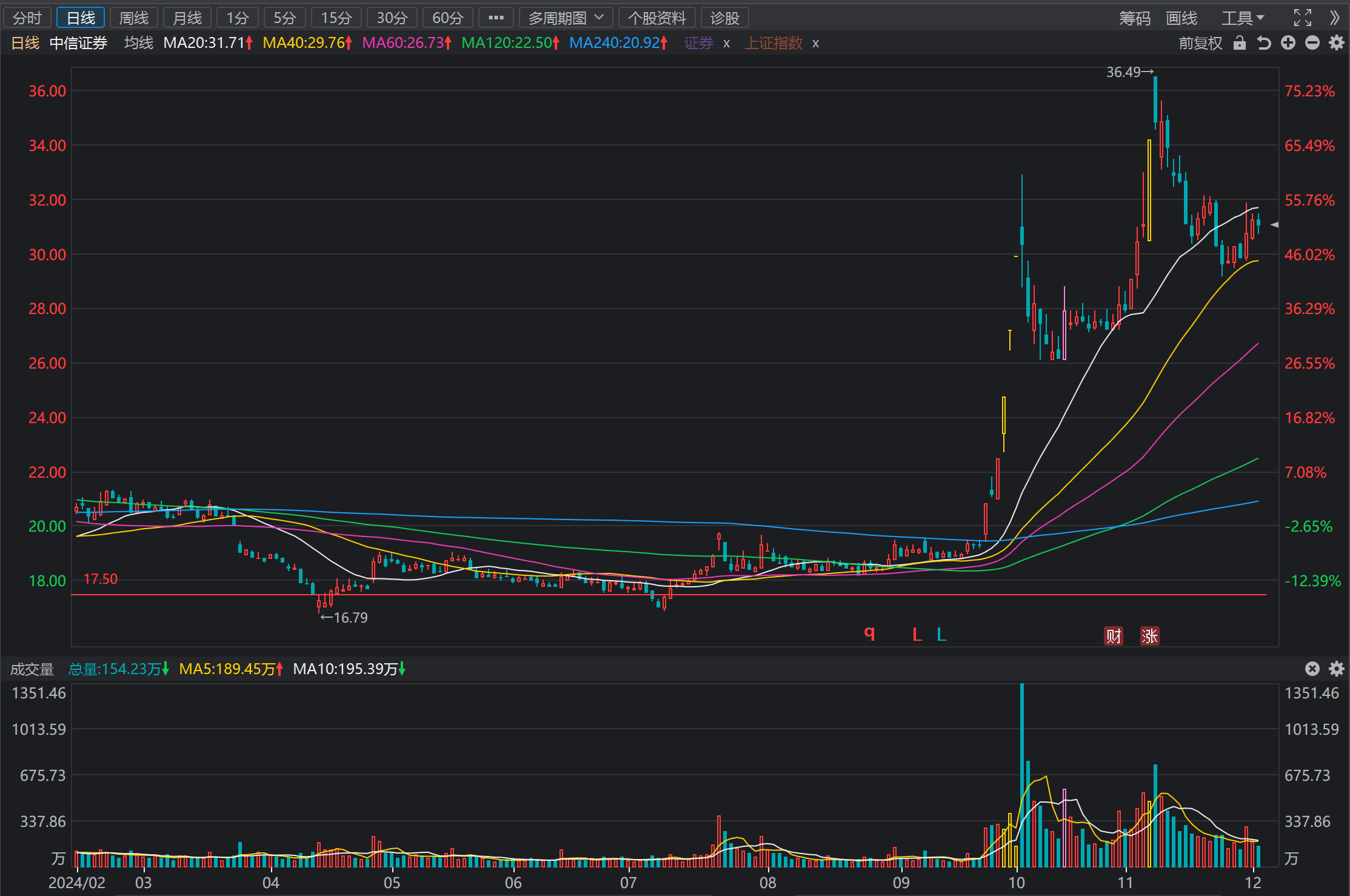
Task: Open 个股资料 stock information
Action: point(657,18)
